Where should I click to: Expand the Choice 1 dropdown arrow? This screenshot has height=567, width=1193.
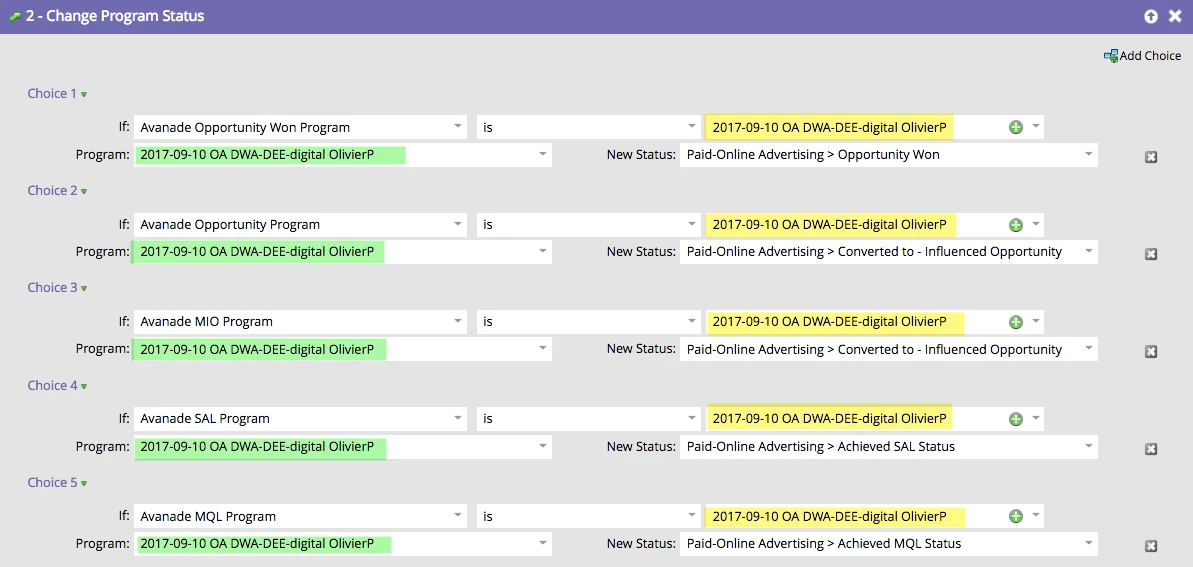coord(84,94)
